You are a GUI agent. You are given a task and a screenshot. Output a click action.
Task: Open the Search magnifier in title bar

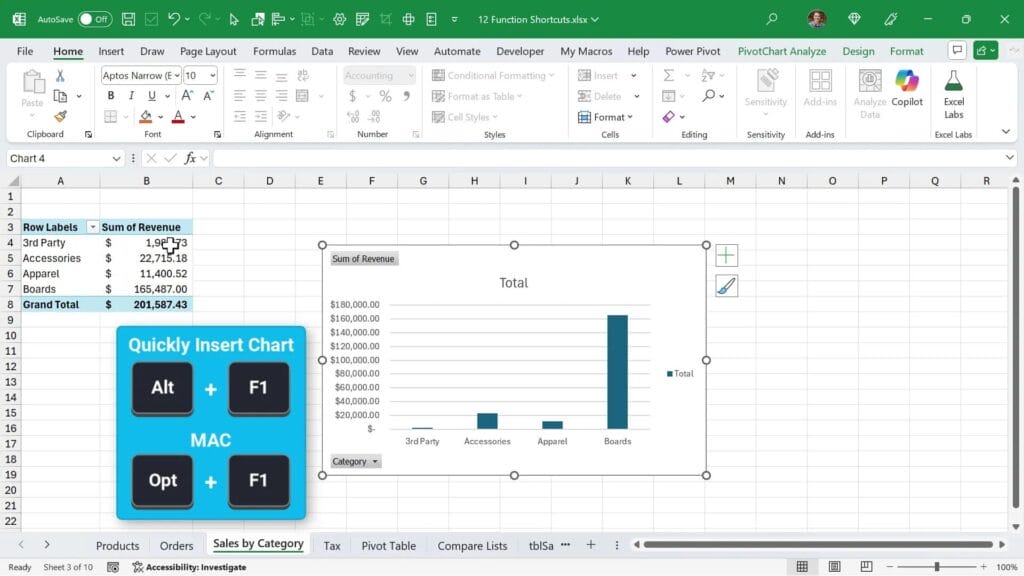pos(771,19)
